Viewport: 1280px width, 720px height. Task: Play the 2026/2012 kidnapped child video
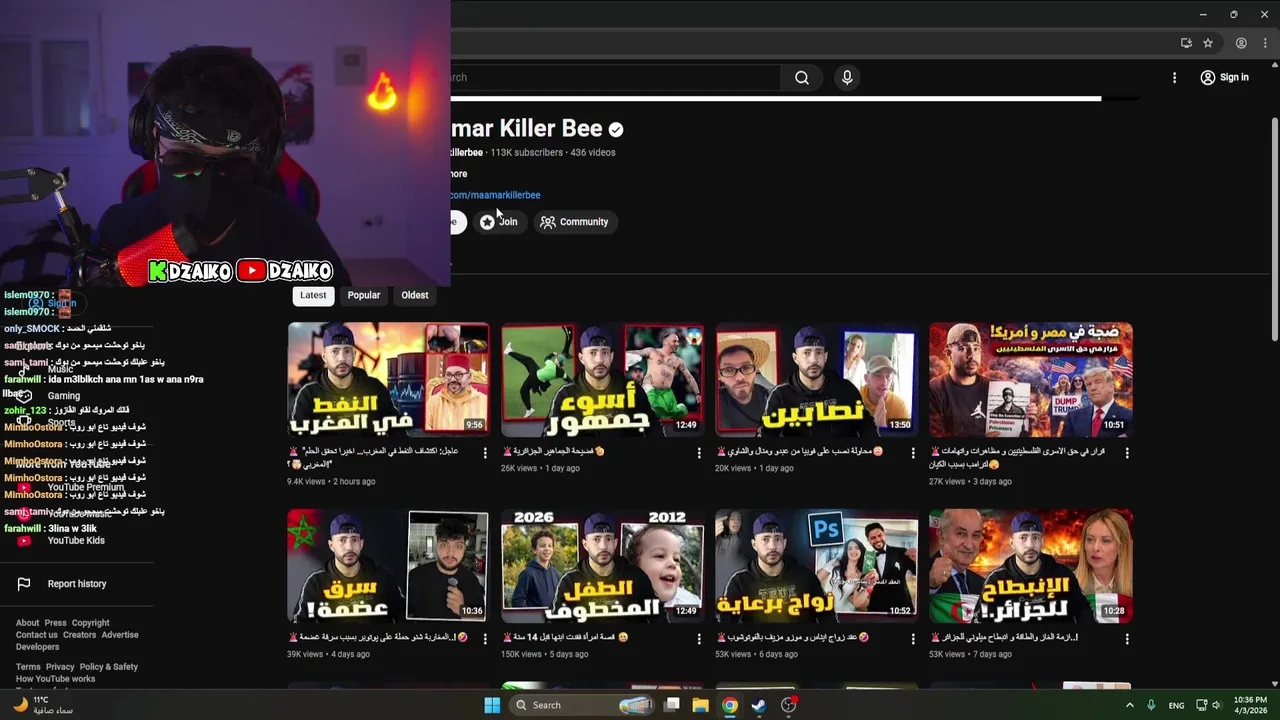point(602,566)
